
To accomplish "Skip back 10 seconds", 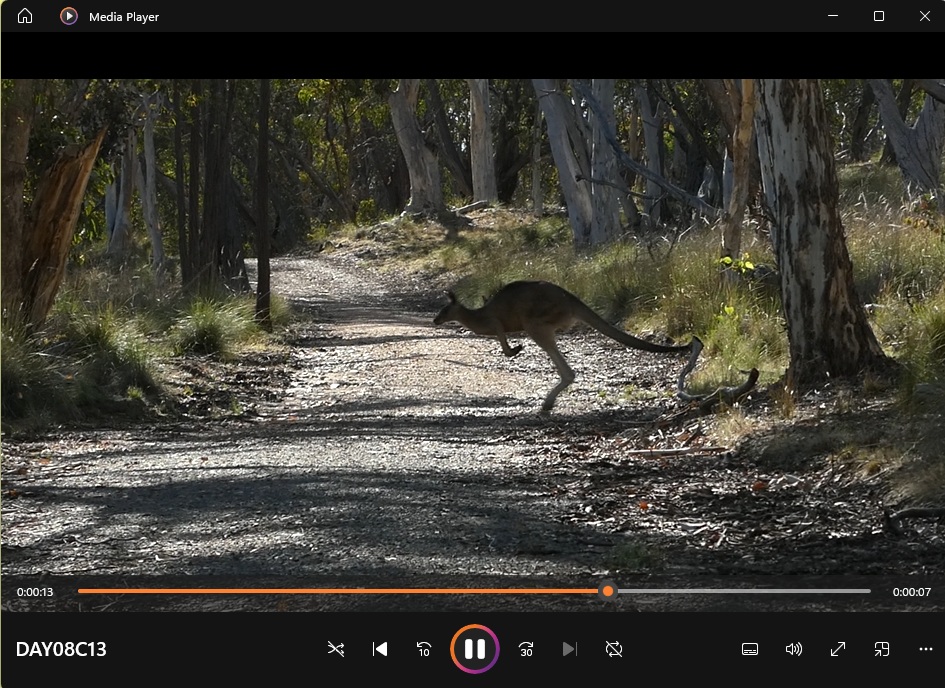I will click(424, 649).
